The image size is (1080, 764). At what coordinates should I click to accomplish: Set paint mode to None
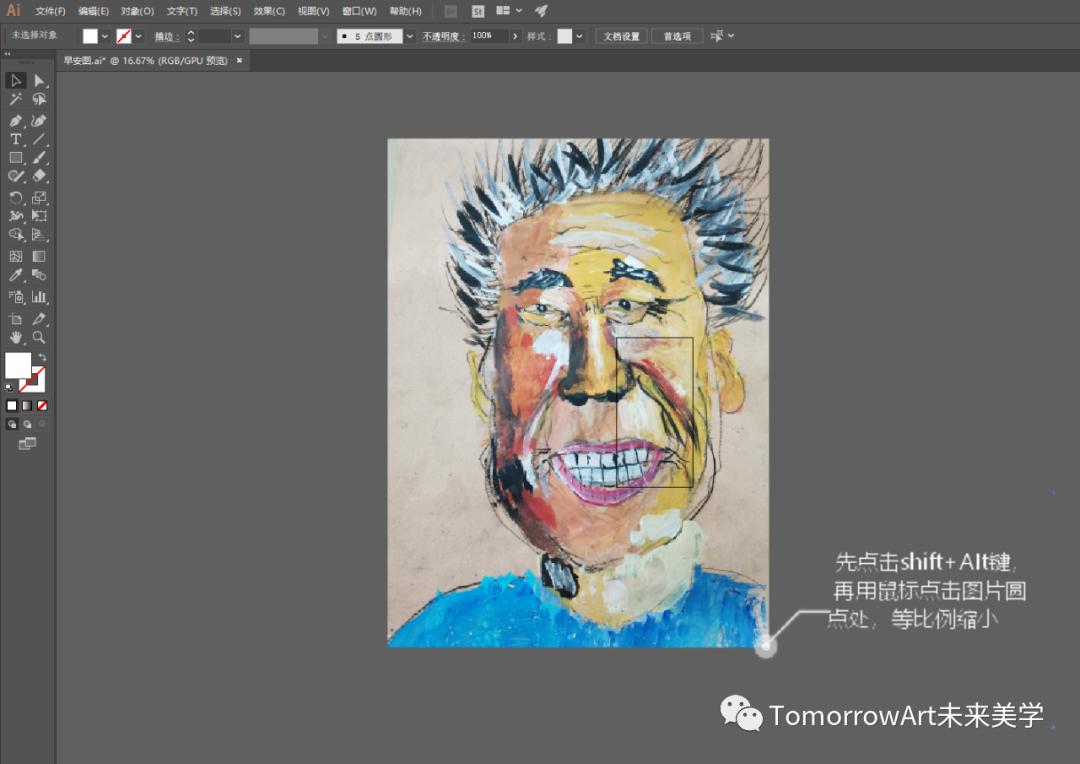[42, 406]
